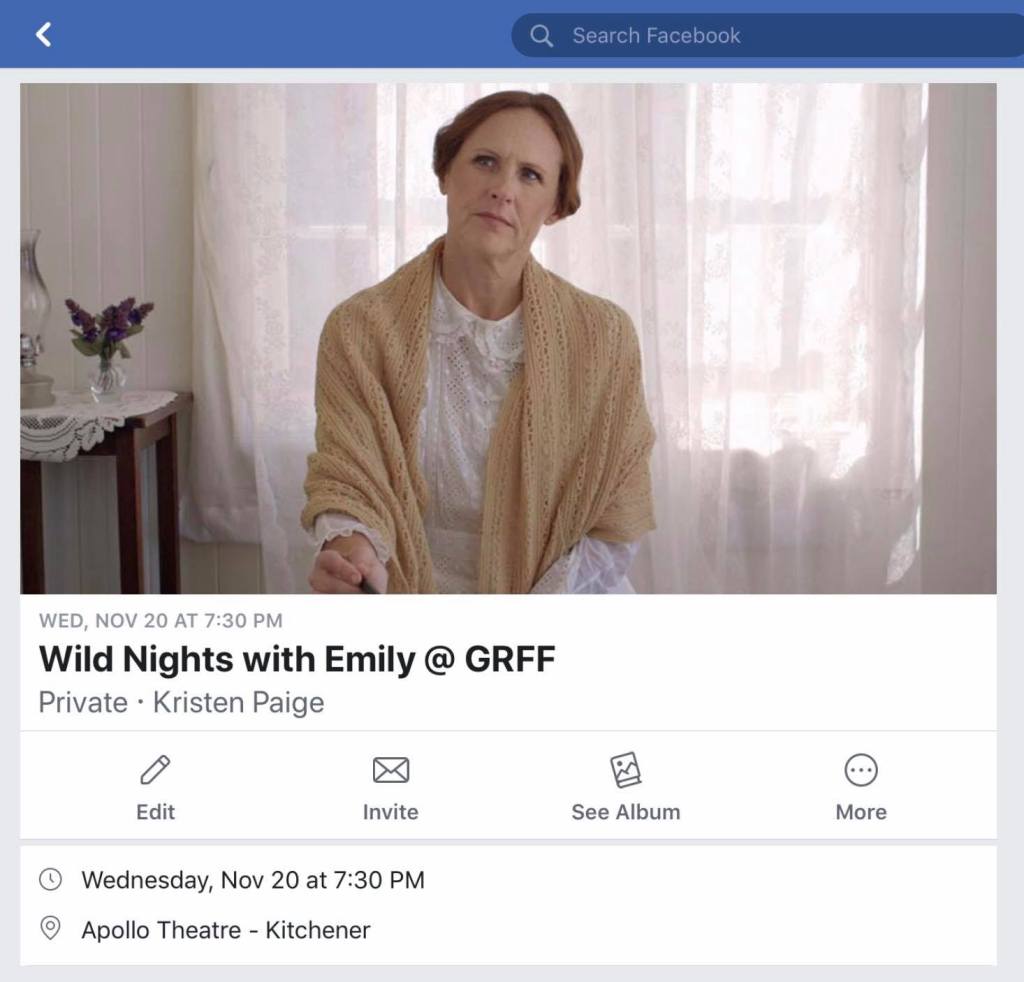
Task: Click the Invite envelope icon
Action: (x=390, y=770)
